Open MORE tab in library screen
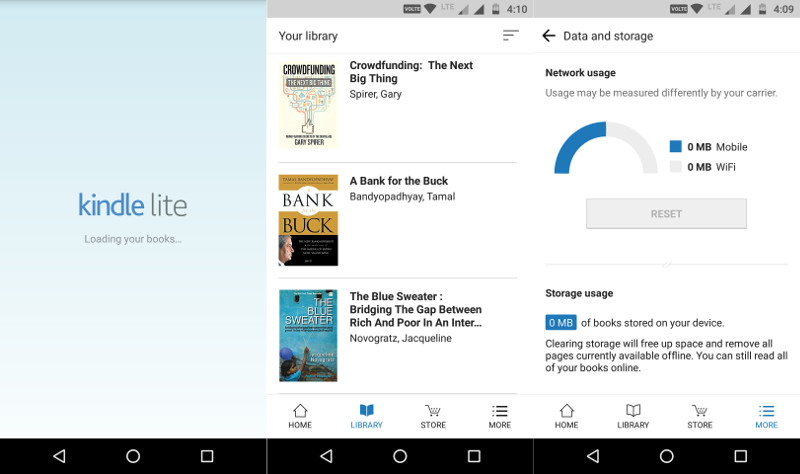The image size is (800, 474). click(499, 416)
